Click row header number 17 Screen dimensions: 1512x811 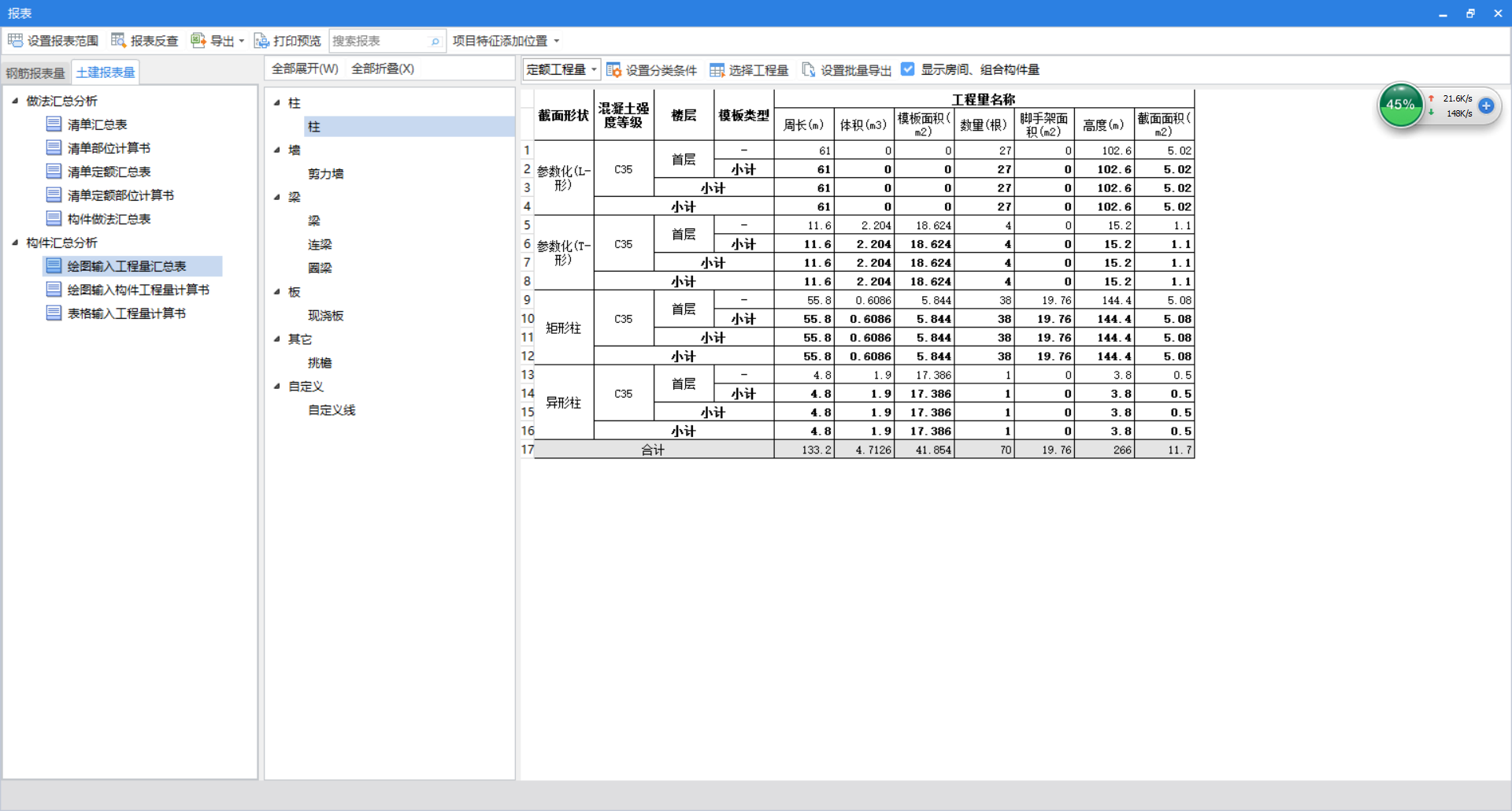(527, 450)
